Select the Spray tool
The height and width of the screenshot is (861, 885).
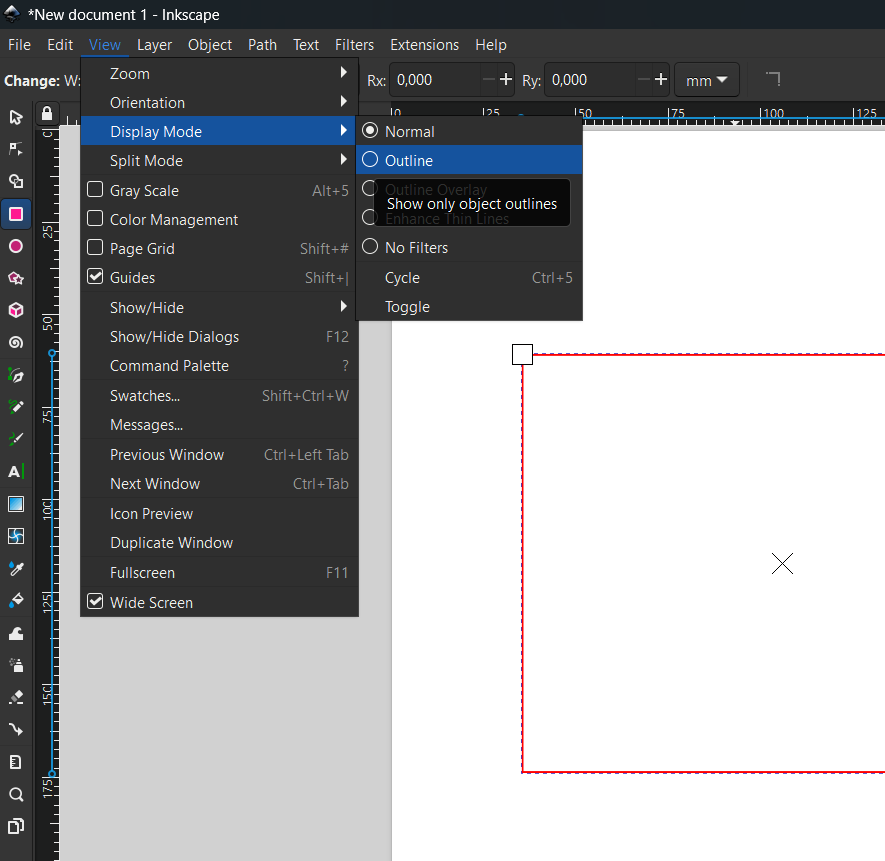point(16,665)
